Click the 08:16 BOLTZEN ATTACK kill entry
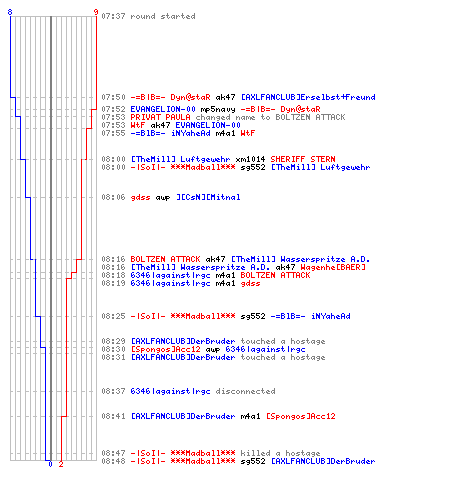The image size is (450, 500). click(x=236, y=259)
